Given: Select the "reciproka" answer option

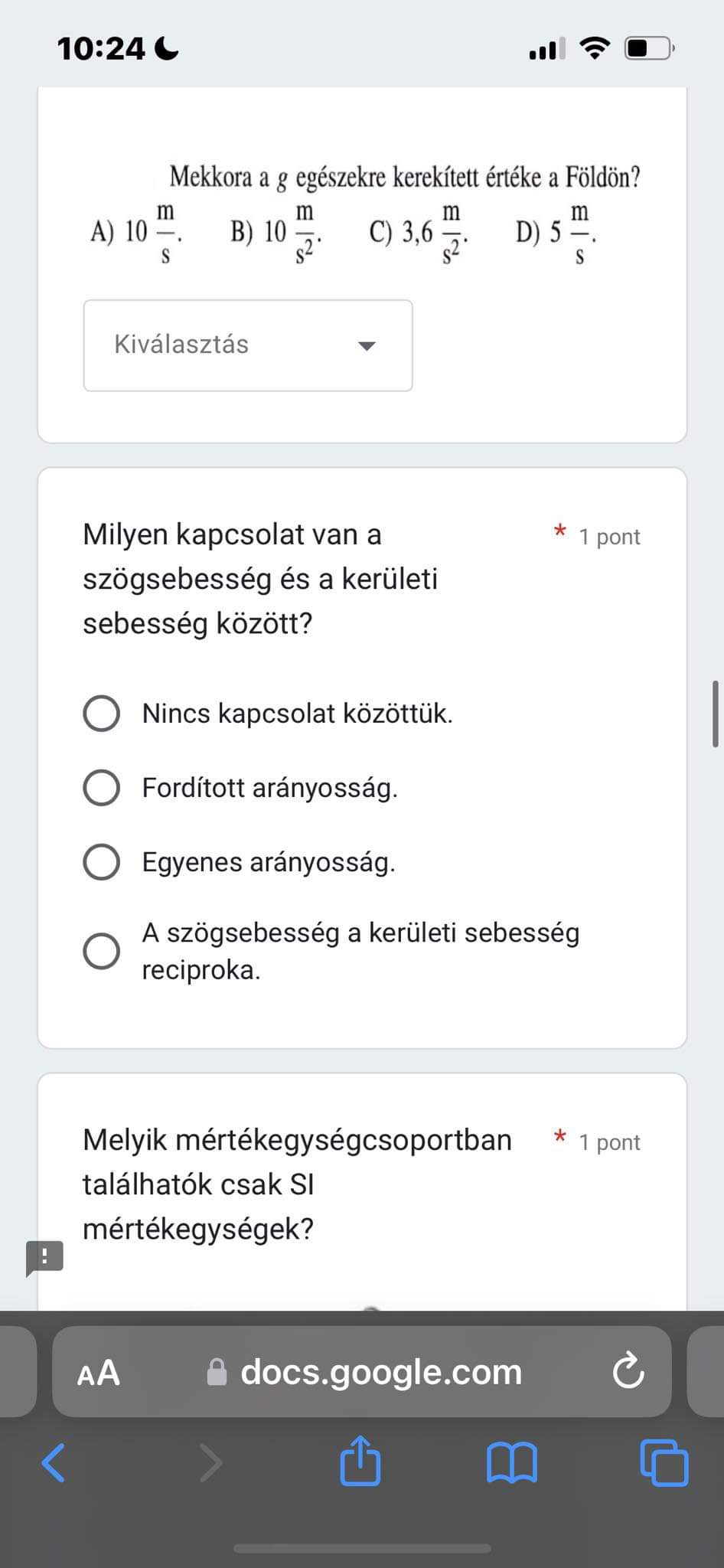Looking at the screenshot, I should [101, 952].
